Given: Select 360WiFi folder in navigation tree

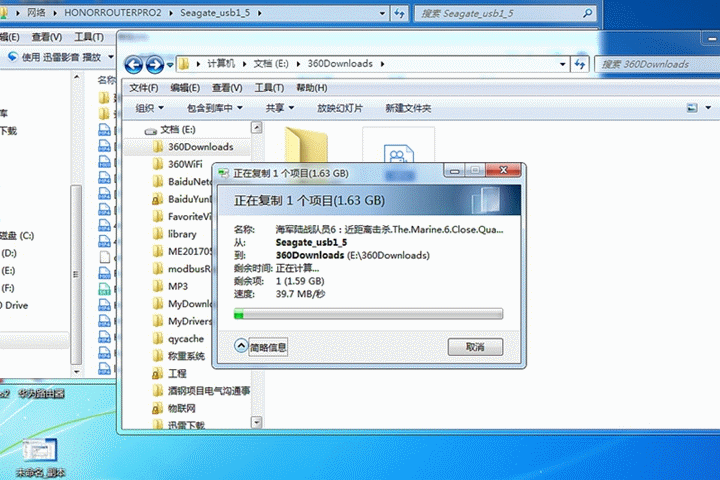Looking at the screenshot, I should point(185,164).
